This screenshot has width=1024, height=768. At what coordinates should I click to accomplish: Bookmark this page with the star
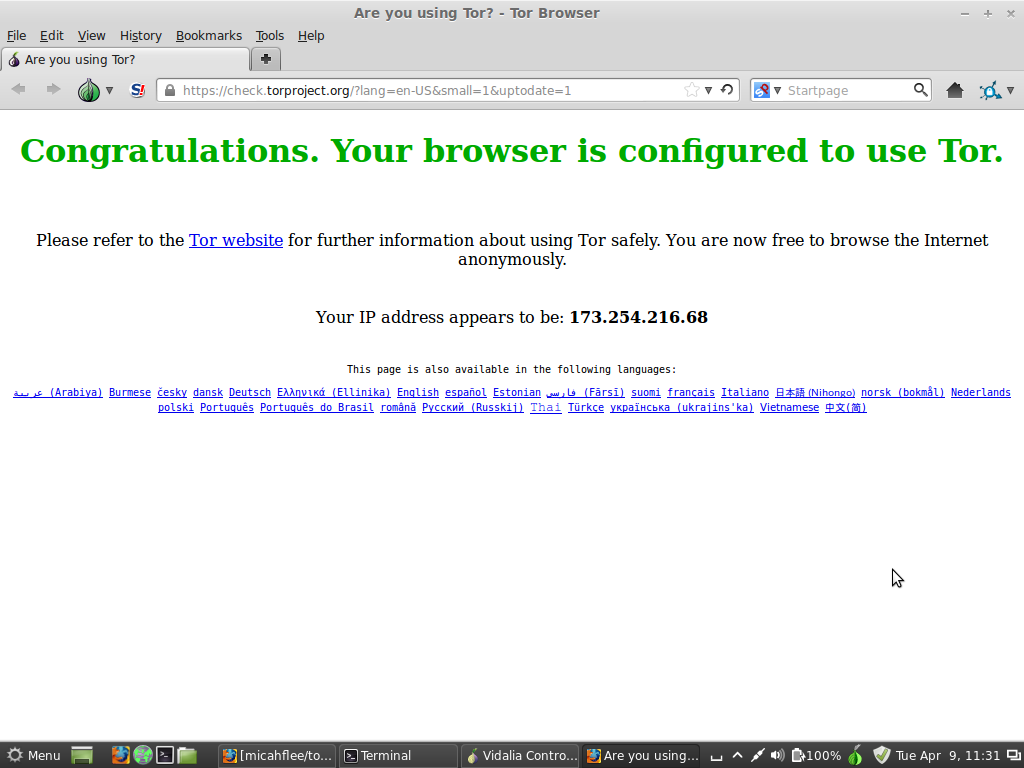coord(690,89)
